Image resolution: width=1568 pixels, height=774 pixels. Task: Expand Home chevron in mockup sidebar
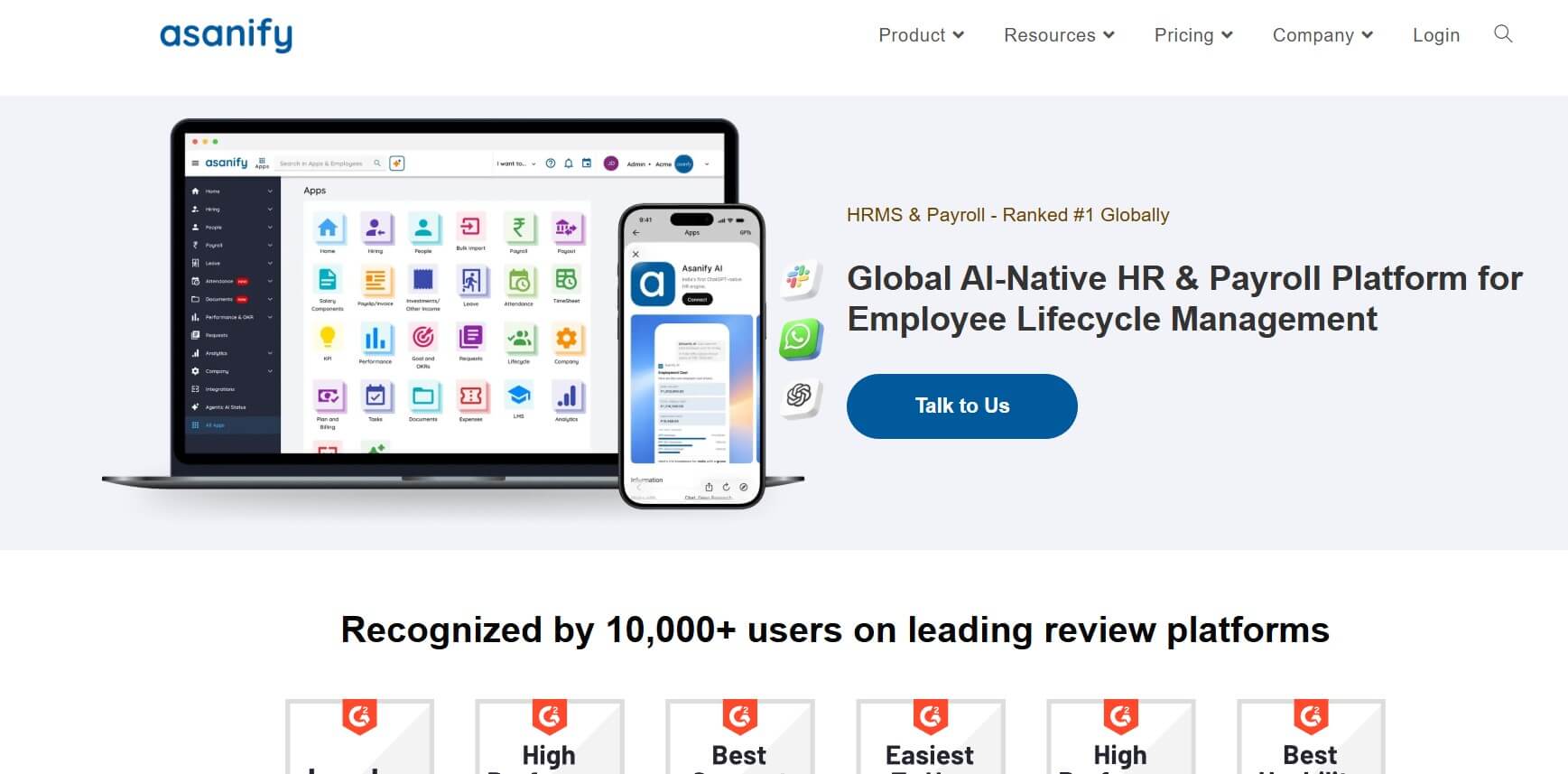tap(270, 191)
